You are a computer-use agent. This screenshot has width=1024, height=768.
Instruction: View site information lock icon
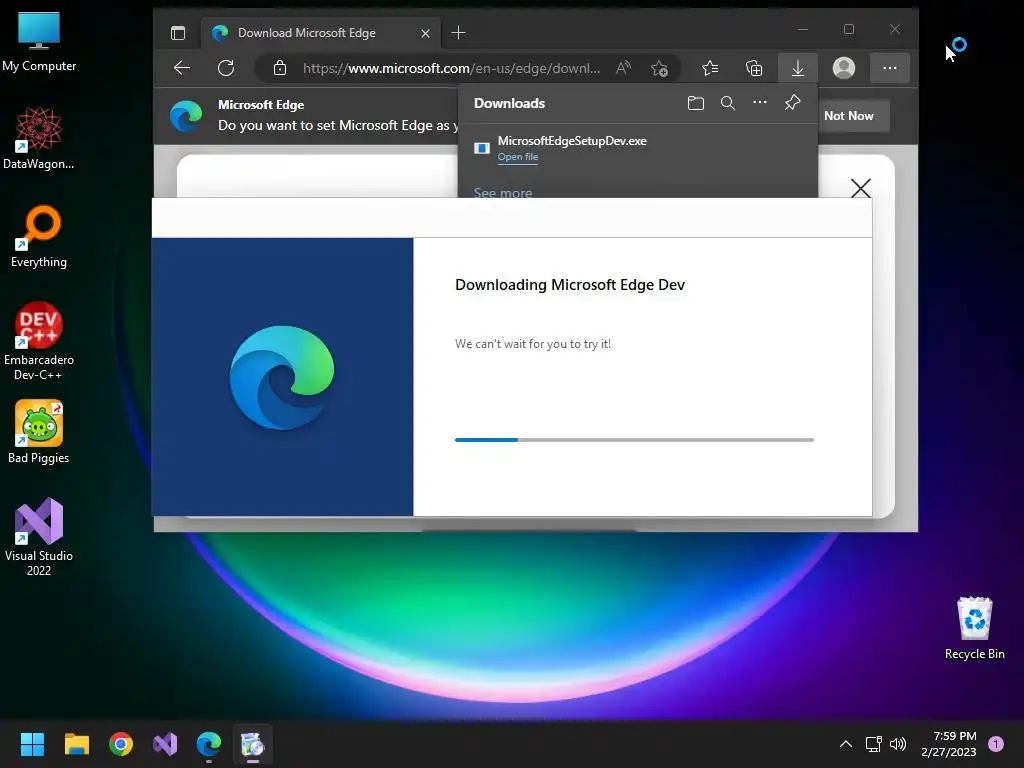(x=280, y=68)
